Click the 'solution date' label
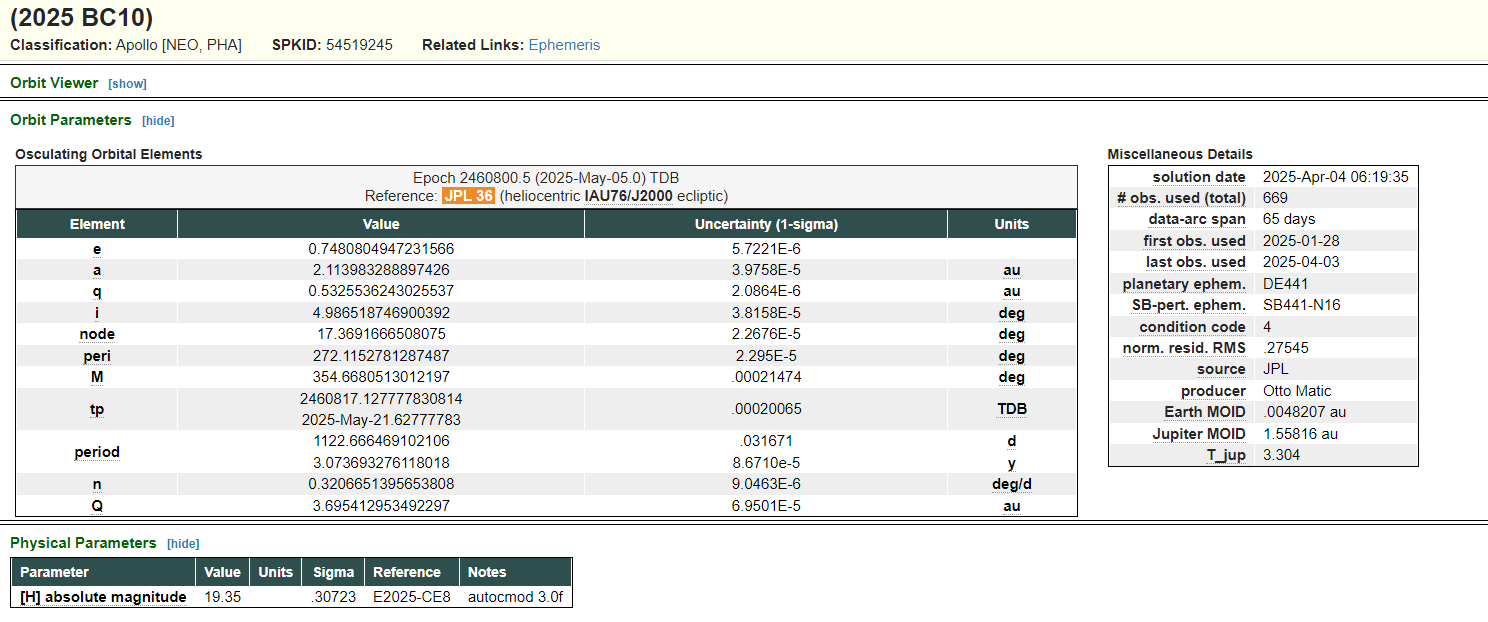The height and width of the screenshot is (622, 1488). pyautogui.click(x=1199, y=177)
